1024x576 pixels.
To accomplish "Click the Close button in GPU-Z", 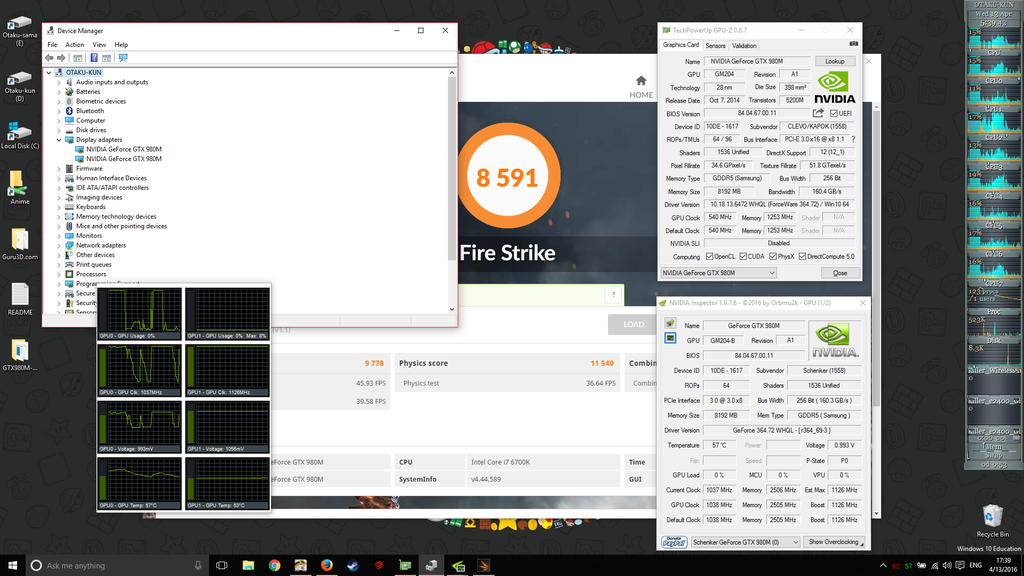I will (840, 273).
